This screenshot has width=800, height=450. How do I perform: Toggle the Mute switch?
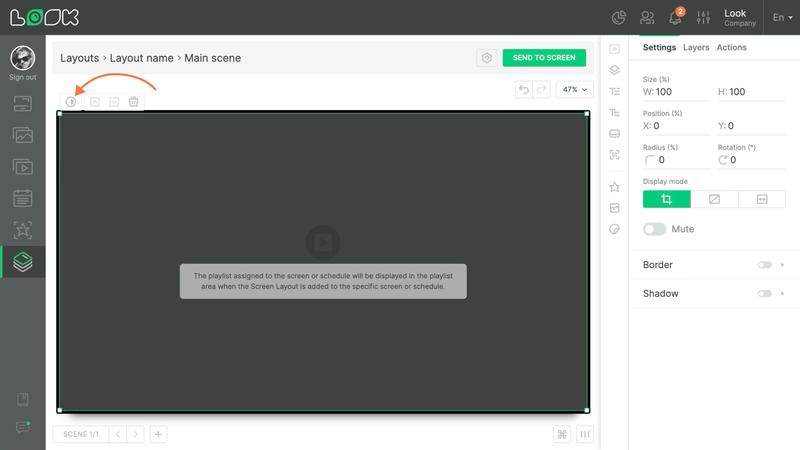click(x=654, y=229)
